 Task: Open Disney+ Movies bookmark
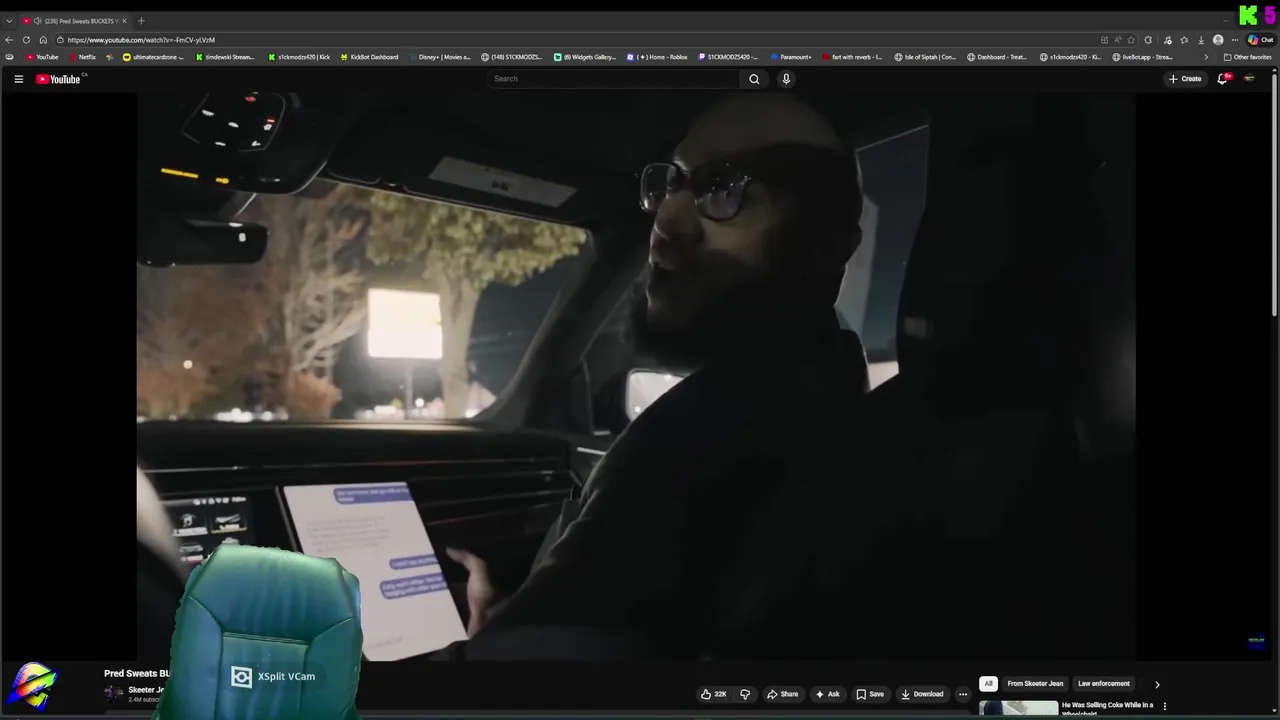point(439,57)
